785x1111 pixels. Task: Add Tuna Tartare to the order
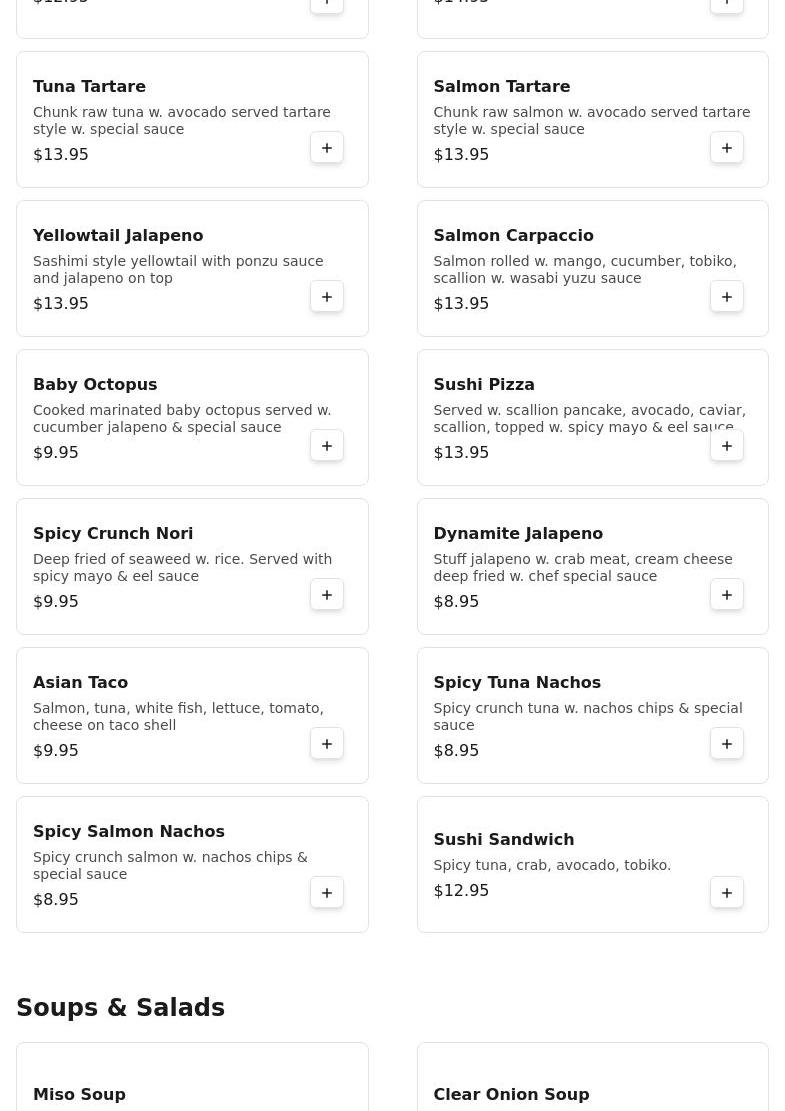pyautogui.click(x=327, y=148)
